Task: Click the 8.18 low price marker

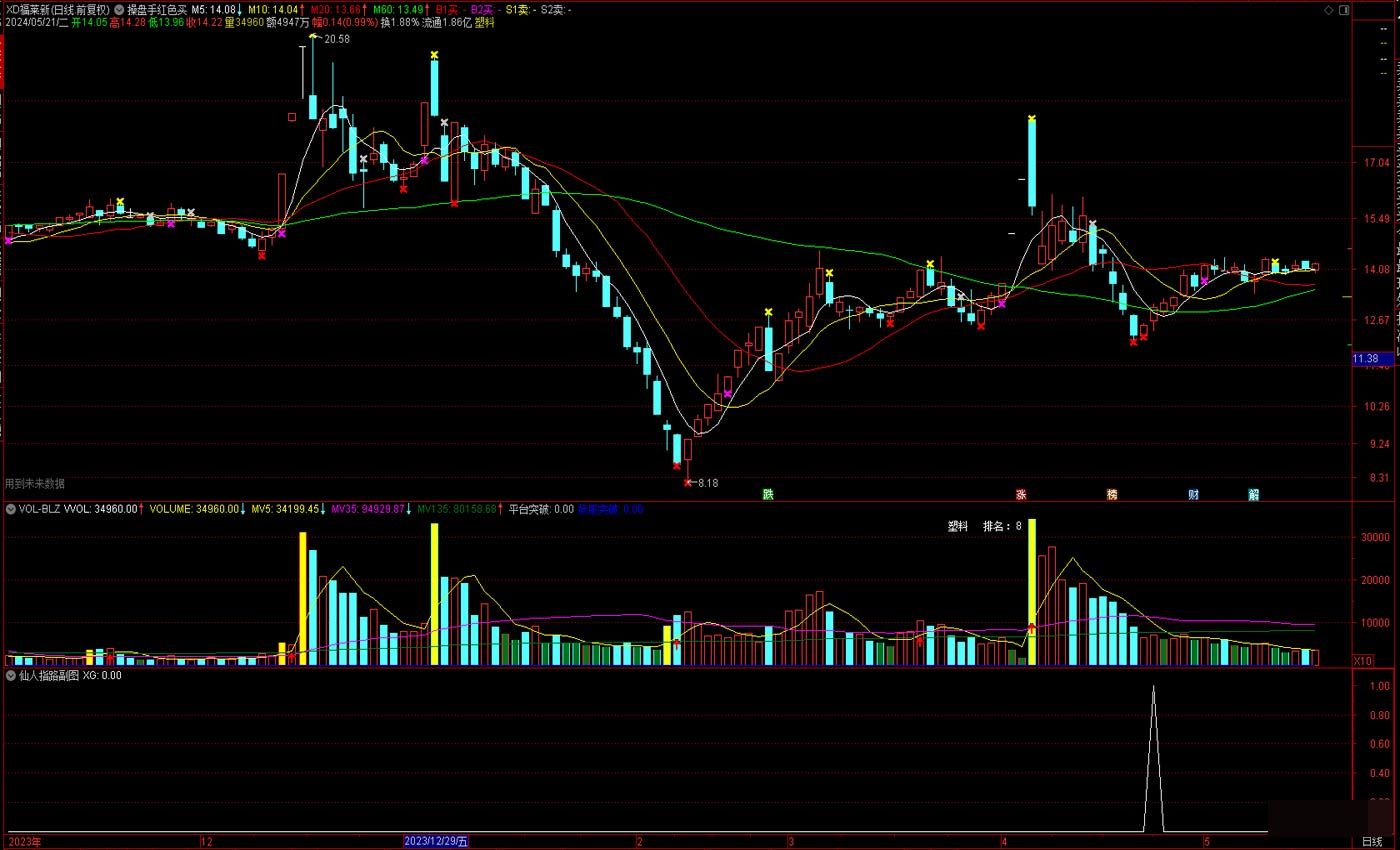Action: (x=707, y=483)
